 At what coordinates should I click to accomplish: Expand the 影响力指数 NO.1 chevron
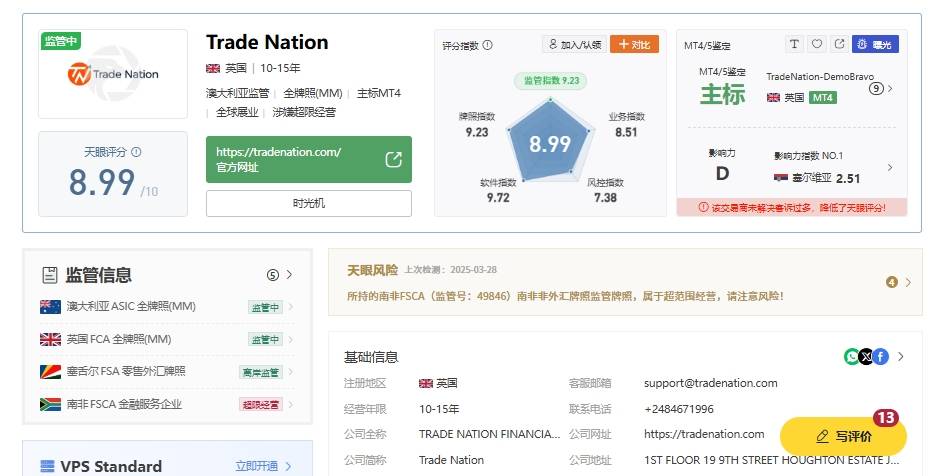[x=890, y=168]
